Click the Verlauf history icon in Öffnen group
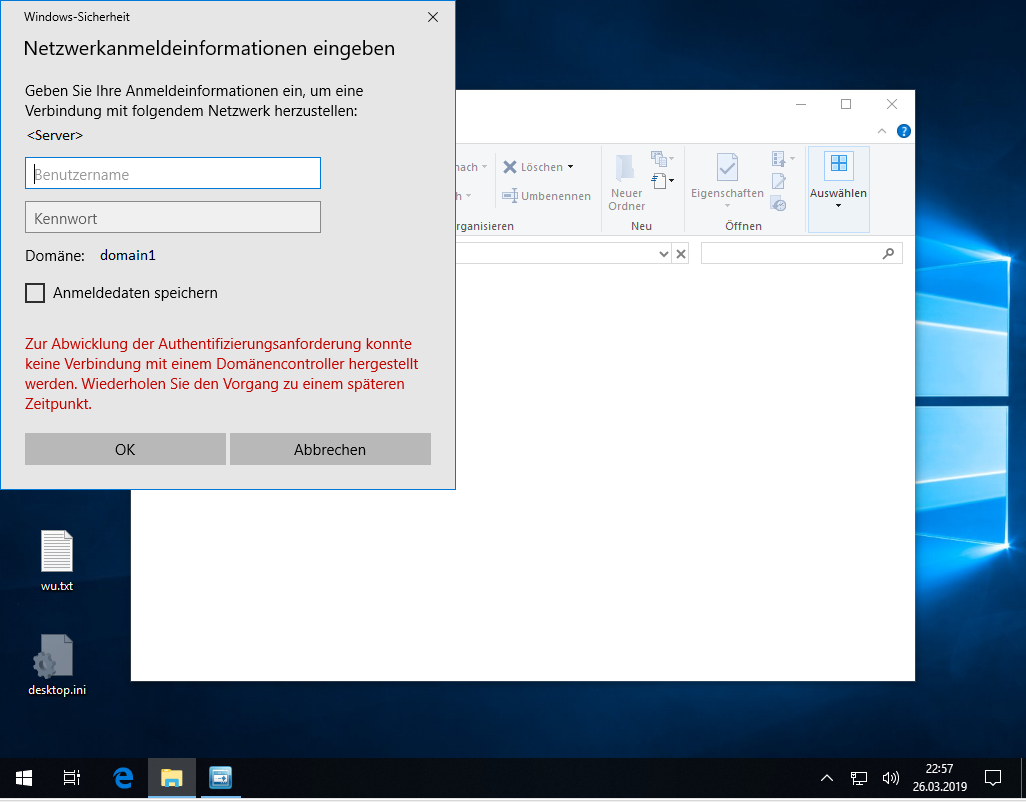The width and height of the screenshot is (1026, 802). (779, 203)
